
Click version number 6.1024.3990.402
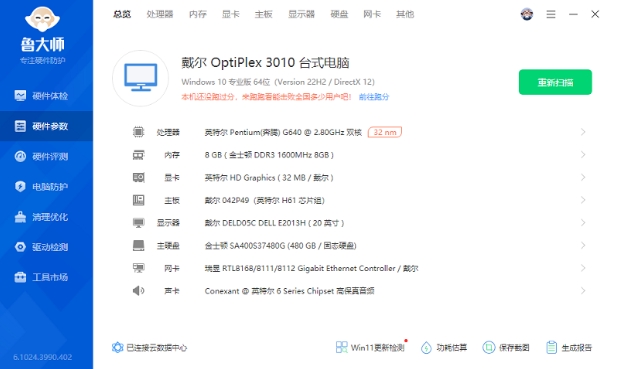pos(43,357)
